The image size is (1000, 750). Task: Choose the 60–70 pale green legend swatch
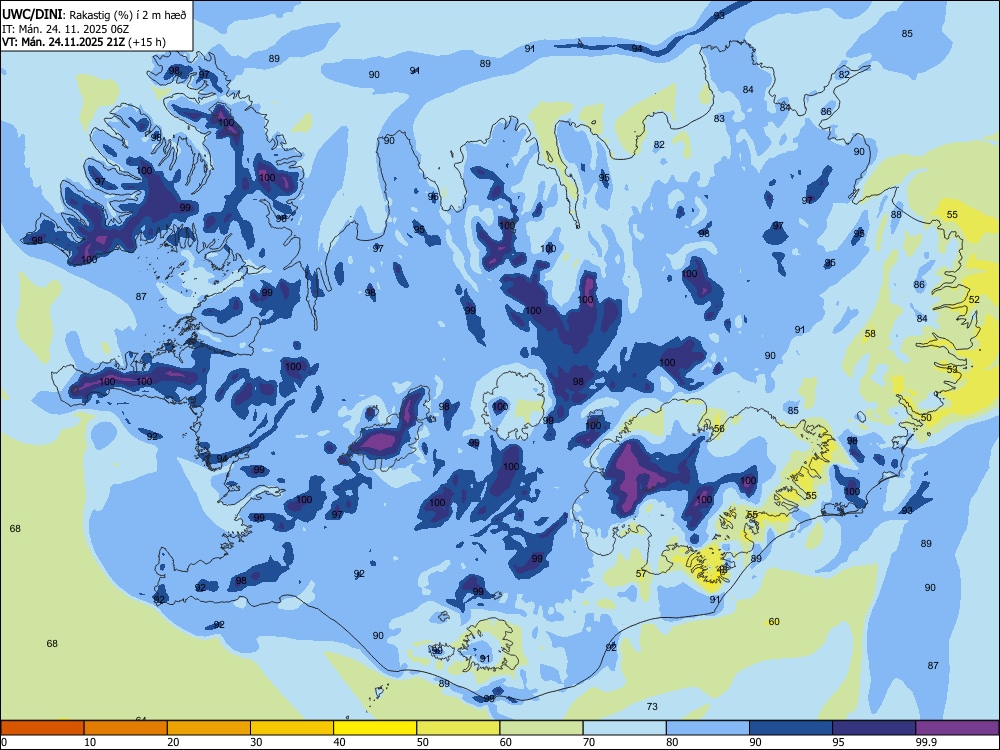click(541, 728)
